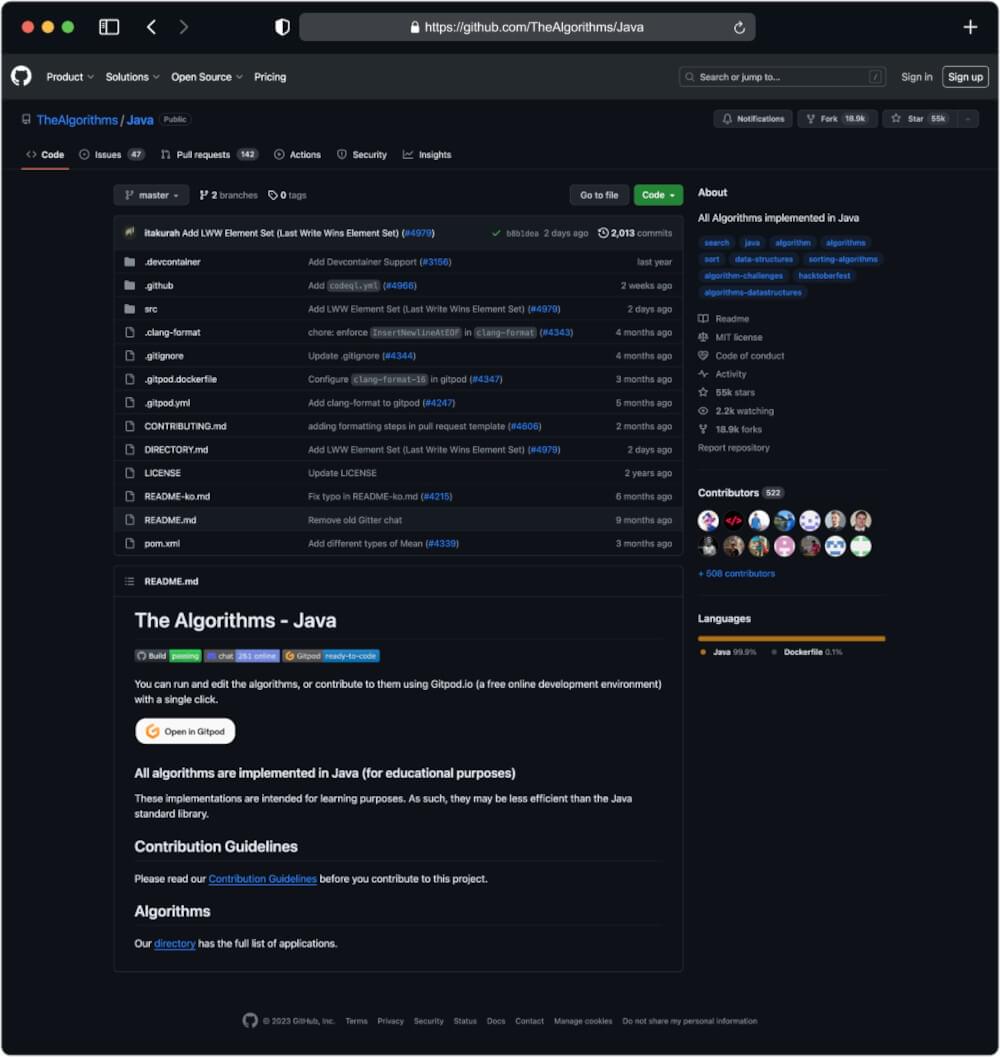The image size is (1000, 1057).
Task: Open the Contribution Guidelines link
Action: coord(262,878)
